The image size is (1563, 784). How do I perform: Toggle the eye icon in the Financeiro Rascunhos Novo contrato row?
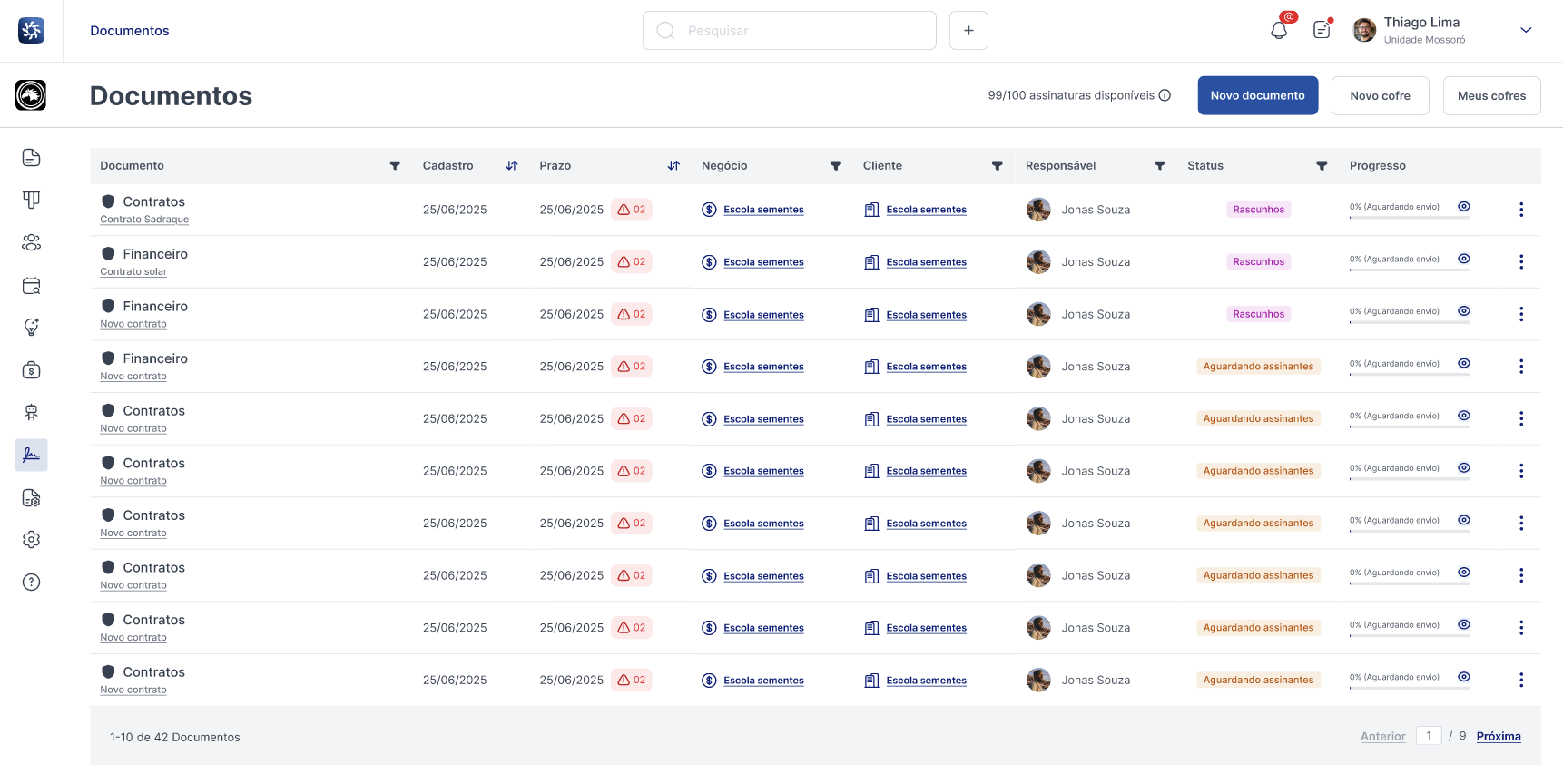pos(1464,311)
